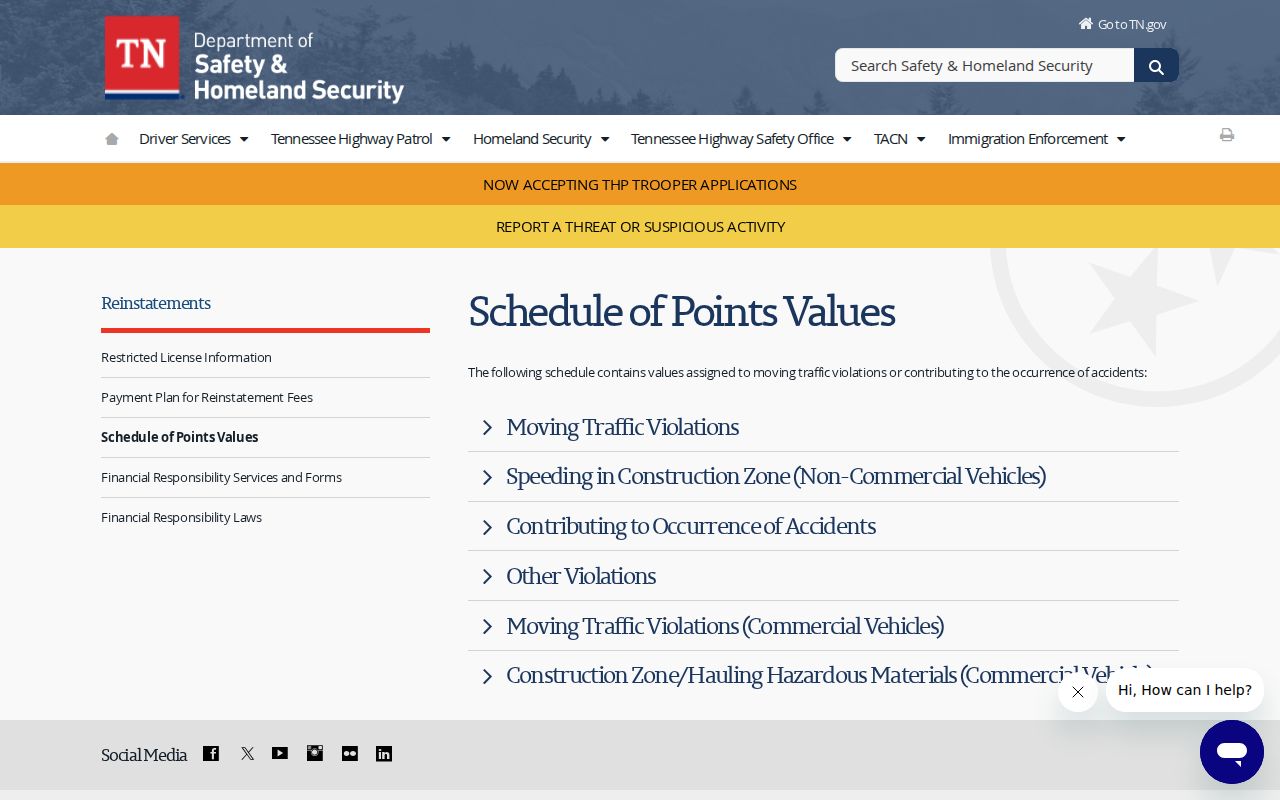The width and height of the screenshot is (1280, 800).
Task: Click the THP Trooper Applications banner
Action: (640, 185)
